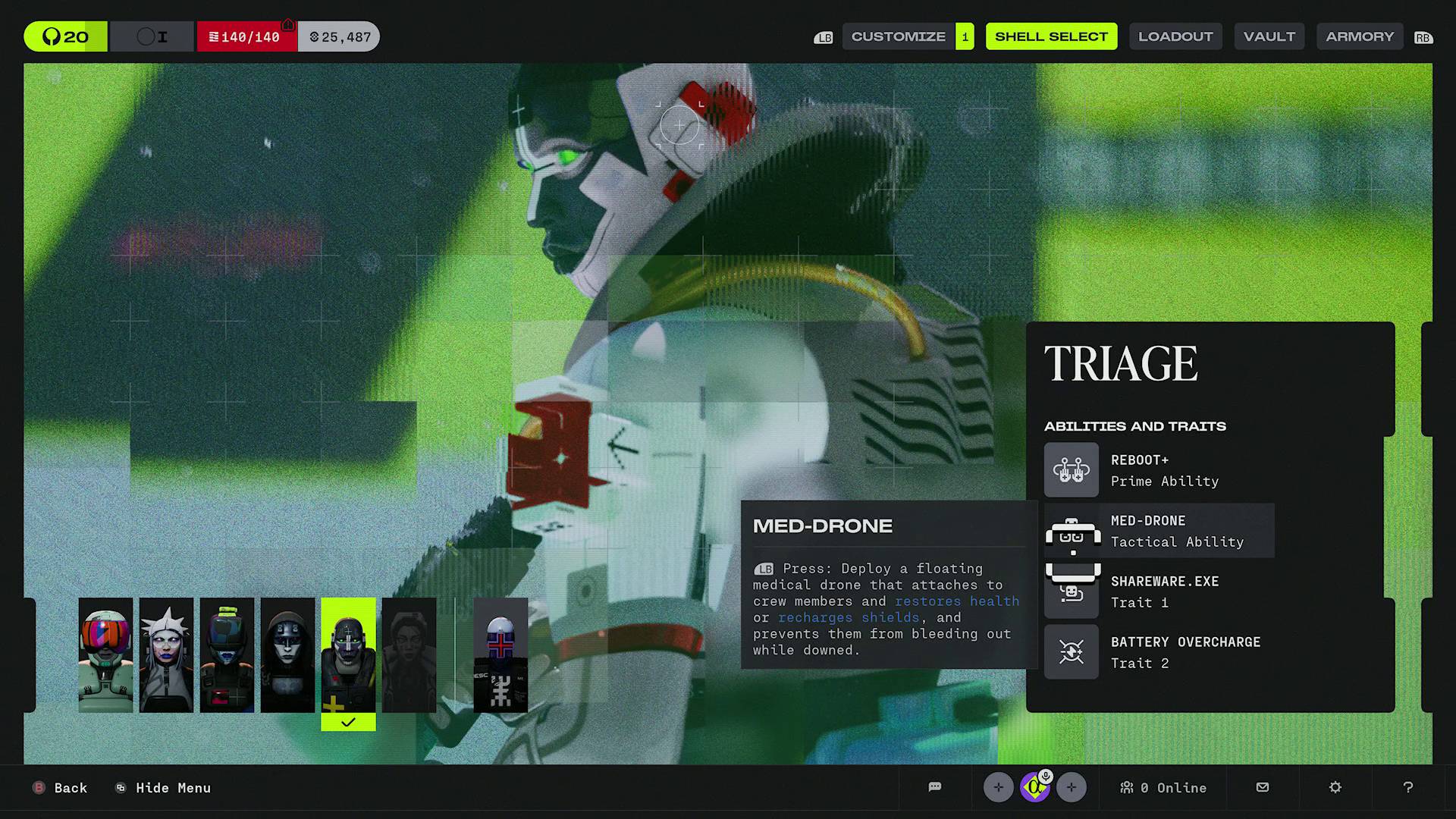This screenshot has width=1456, height=819.
Task: Hide the menu using Hide Menu control
Action: click(x=162, y=787)
